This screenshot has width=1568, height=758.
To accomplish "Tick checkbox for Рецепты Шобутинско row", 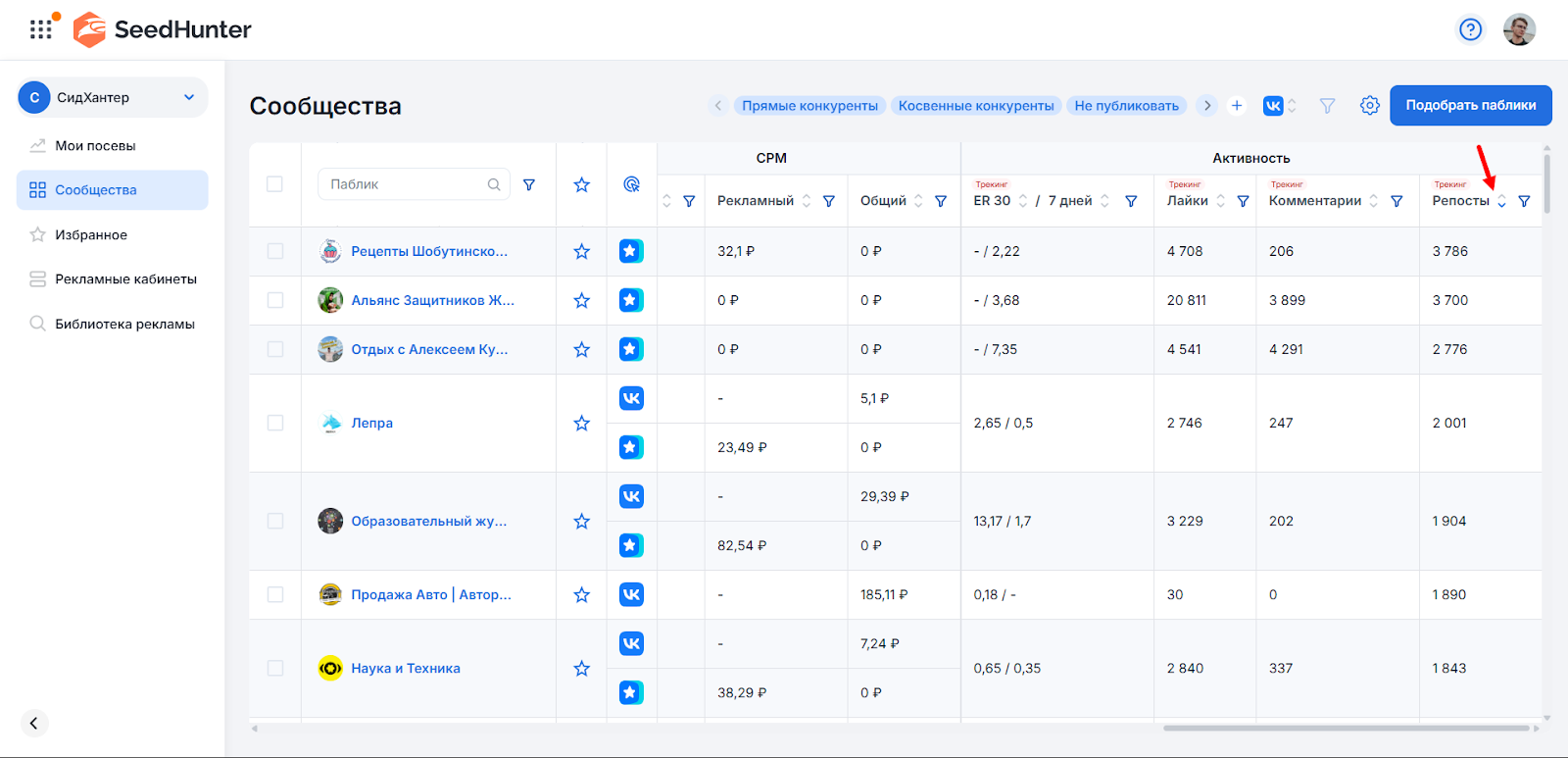I will [274, 252].
